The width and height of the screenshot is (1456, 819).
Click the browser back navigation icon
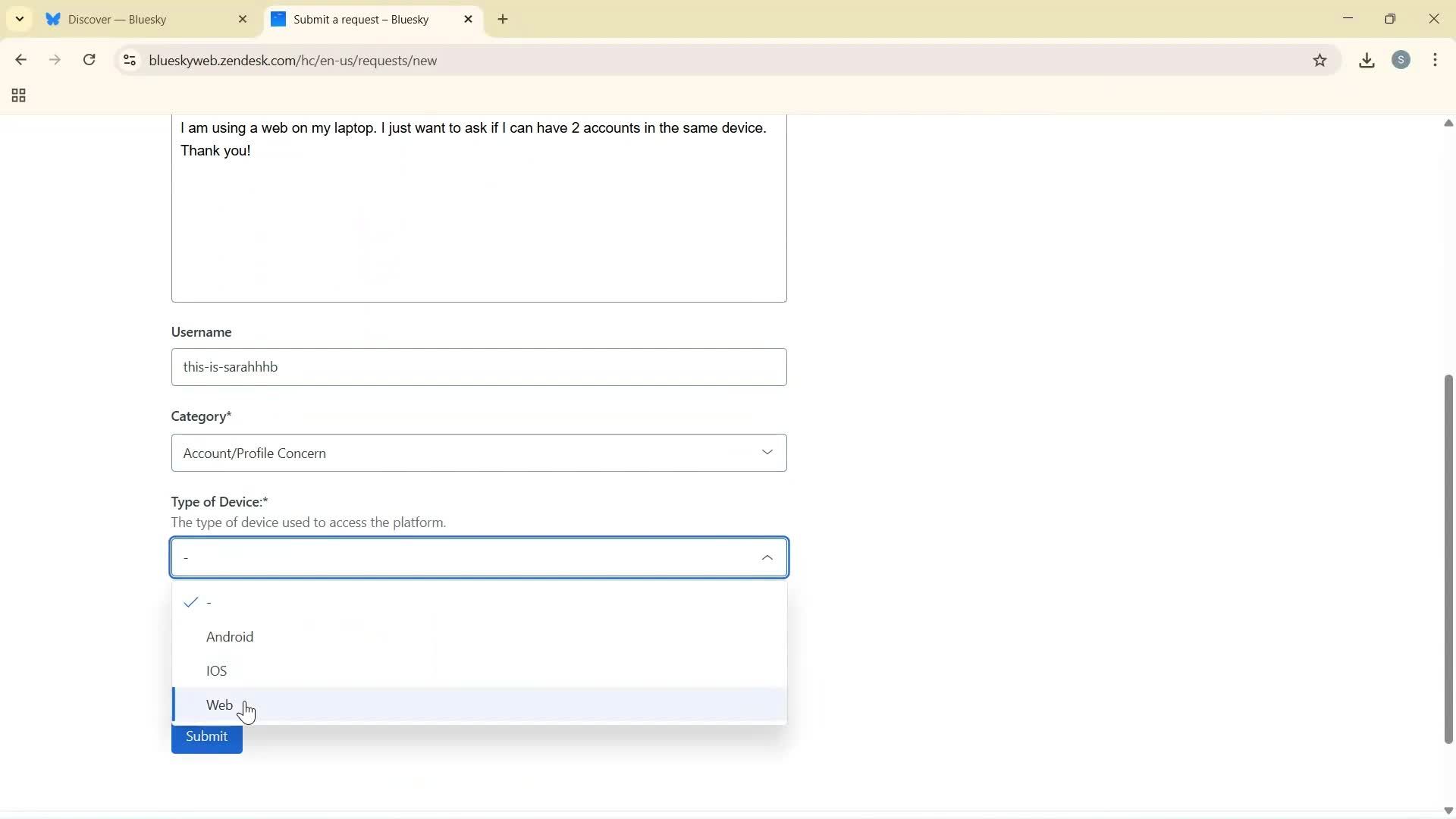(x=20, y=60)
